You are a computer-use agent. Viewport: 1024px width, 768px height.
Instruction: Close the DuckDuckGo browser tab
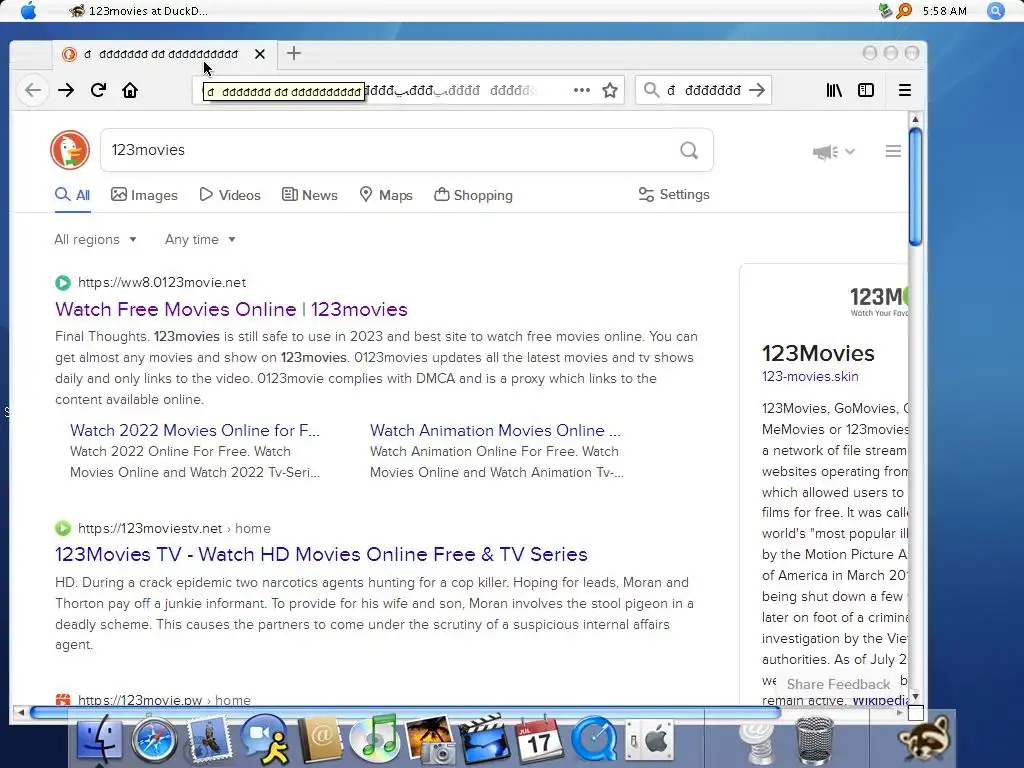point(260,54)
